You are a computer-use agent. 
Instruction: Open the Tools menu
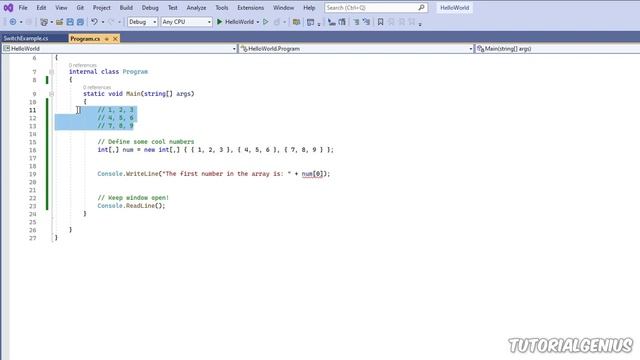coord(222,8)
